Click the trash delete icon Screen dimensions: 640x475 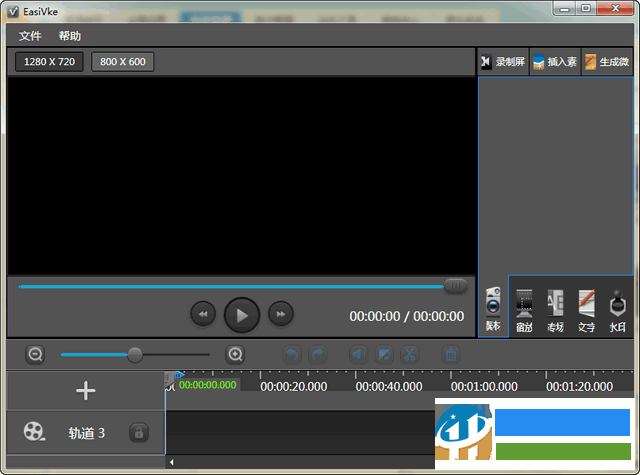point(451,355)
